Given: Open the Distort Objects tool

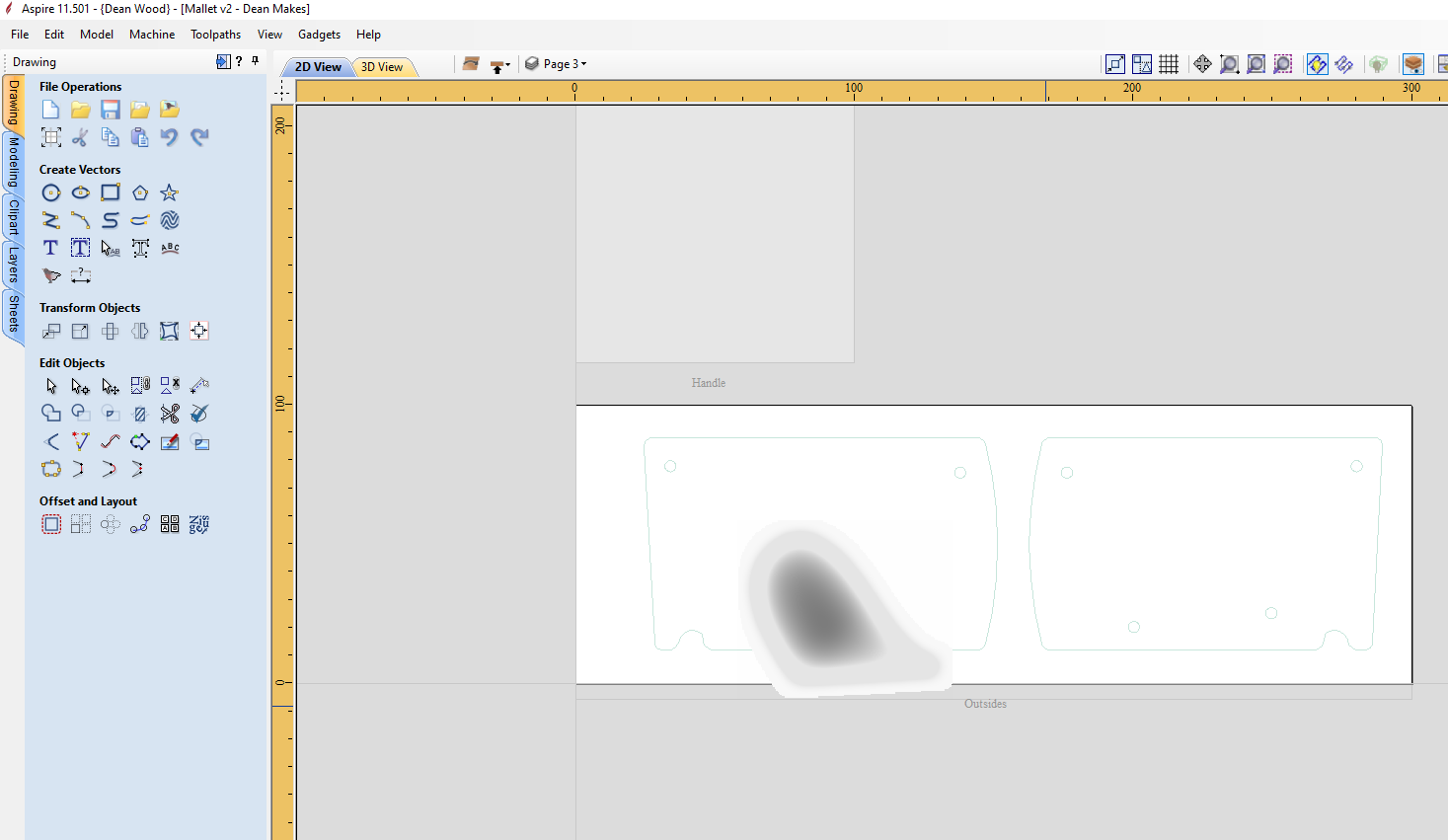Looking at the screenshot, I should coord(169,331).
